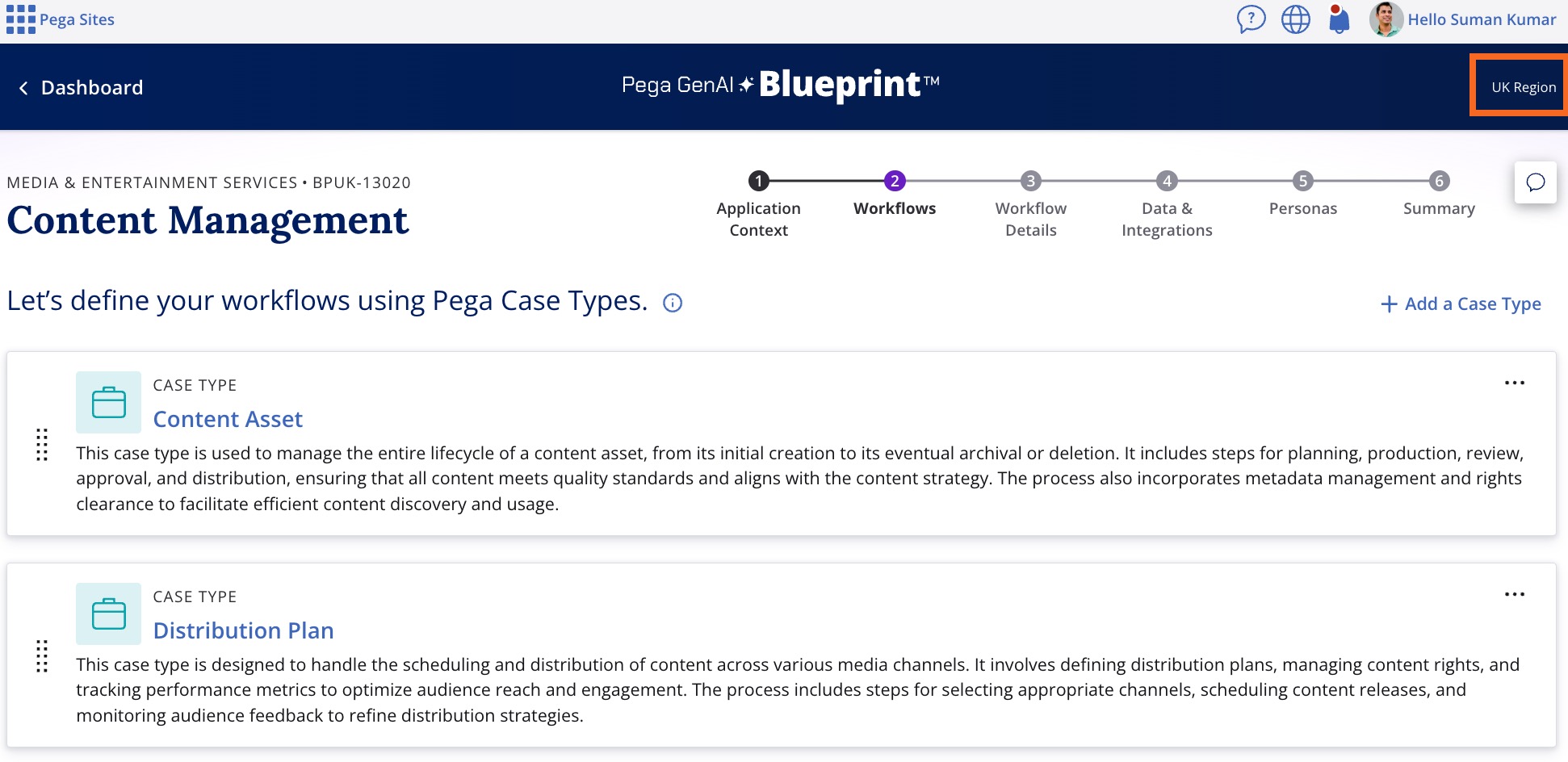1568x762 pixels.
Task: Open Content Asset more options menu
Action: 1514,383
